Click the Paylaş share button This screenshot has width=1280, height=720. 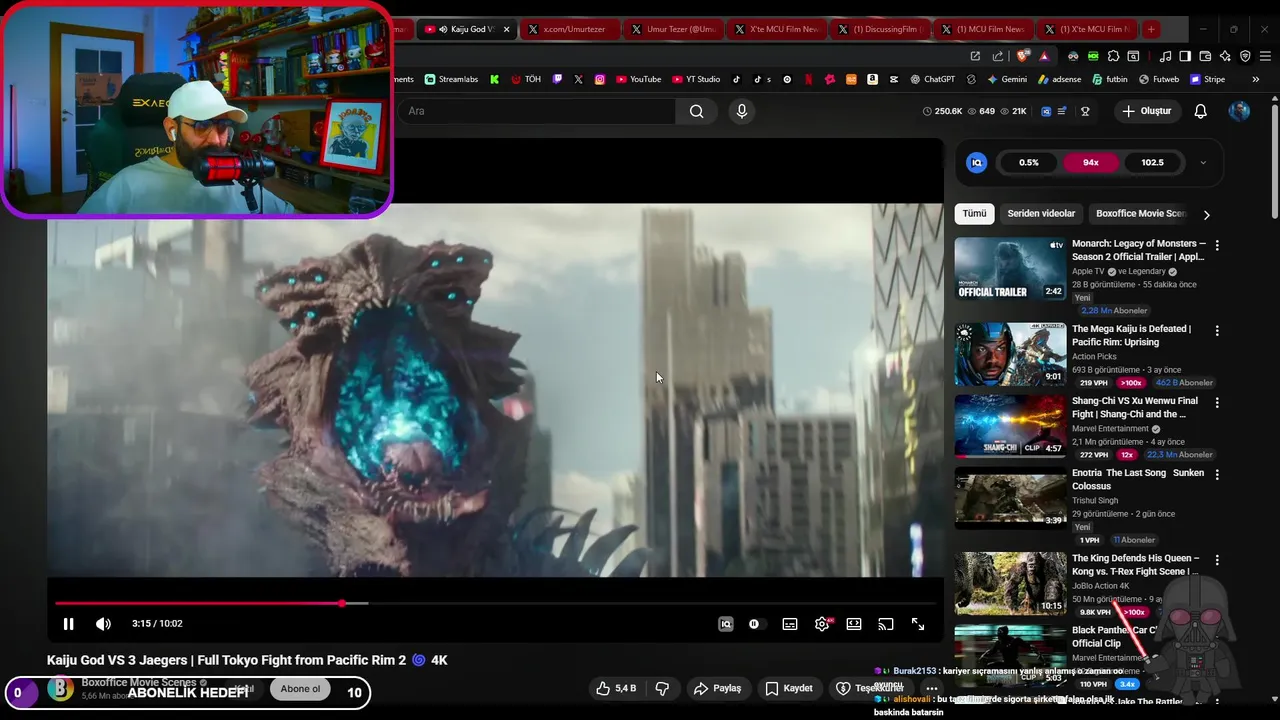(718, 688)
